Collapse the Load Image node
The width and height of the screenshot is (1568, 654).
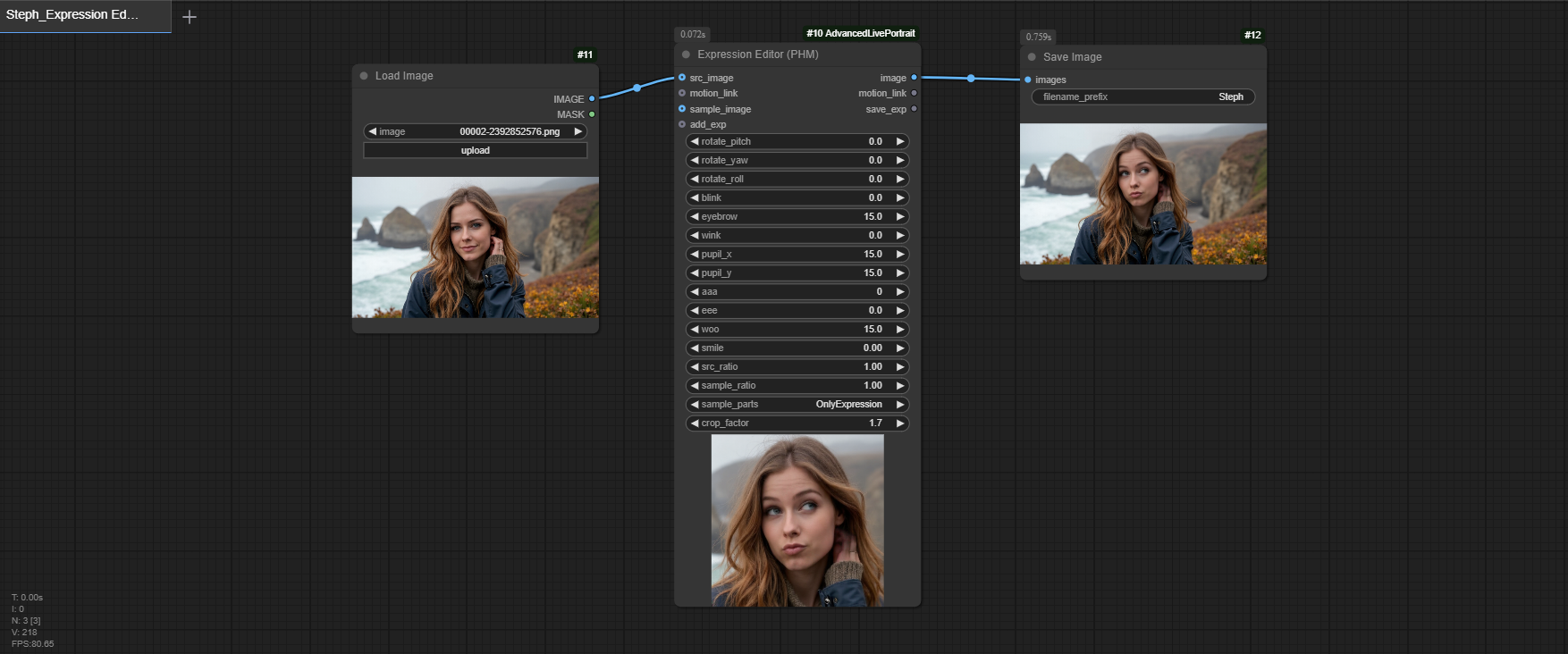(364, 76)
